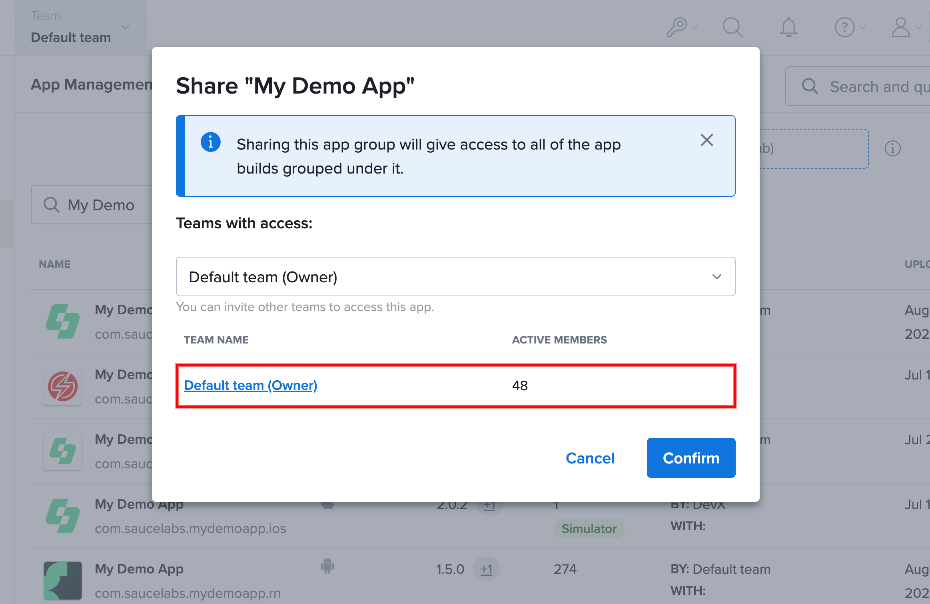This screenshot has height=604, width=930.
Task: Select the red My Demo app thumbnail
Action: tap(63, 386)
